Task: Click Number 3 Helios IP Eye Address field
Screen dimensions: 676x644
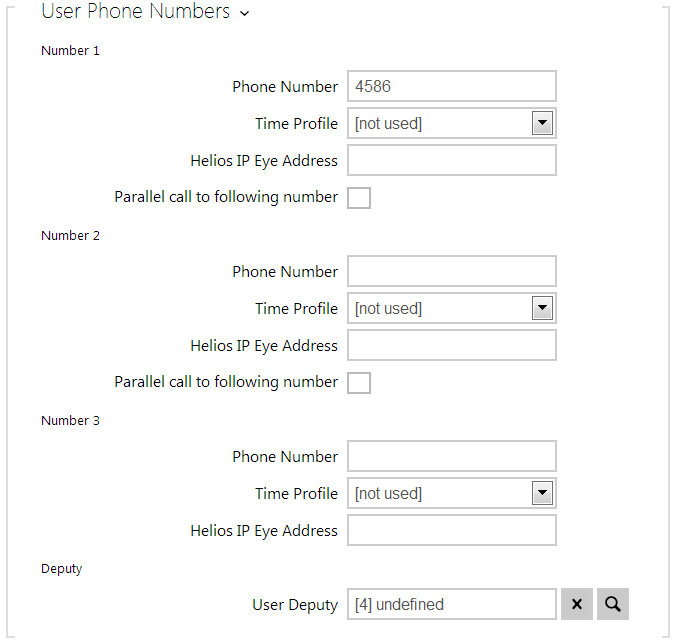Action: [x=451, y=531]
